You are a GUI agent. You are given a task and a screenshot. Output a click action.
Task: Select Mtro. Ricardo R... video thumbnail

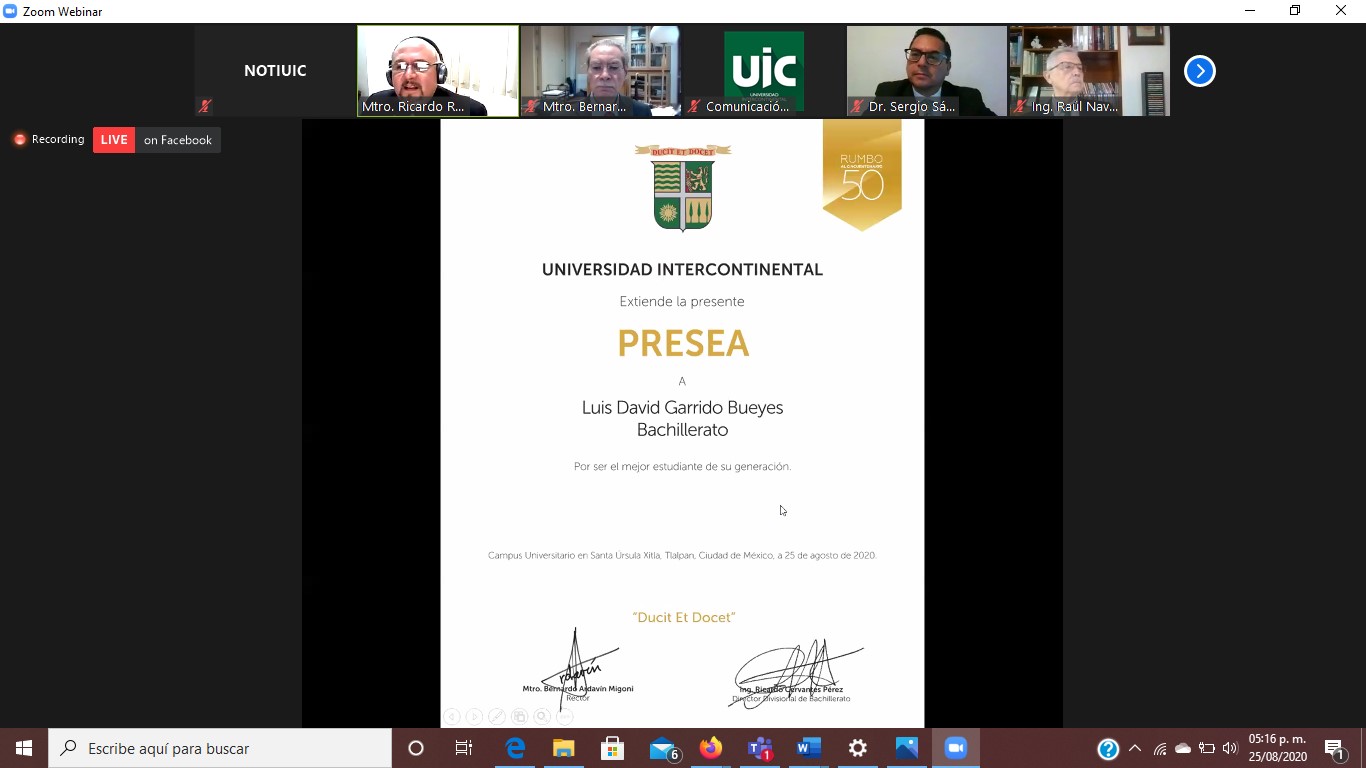[x=438, y=71]
